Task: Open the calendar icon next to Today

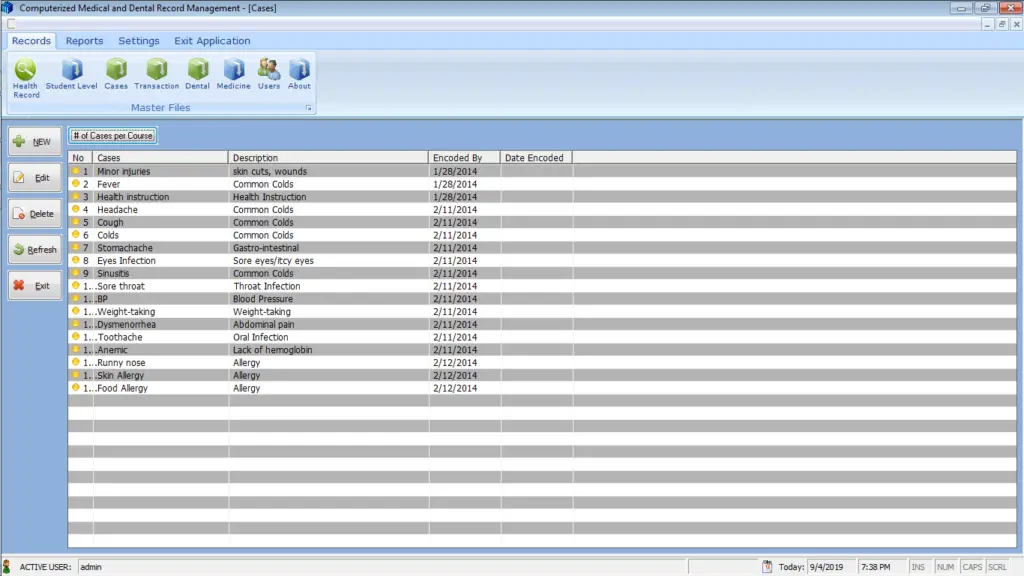Action: pyautogui.click(x=765, y=566)
